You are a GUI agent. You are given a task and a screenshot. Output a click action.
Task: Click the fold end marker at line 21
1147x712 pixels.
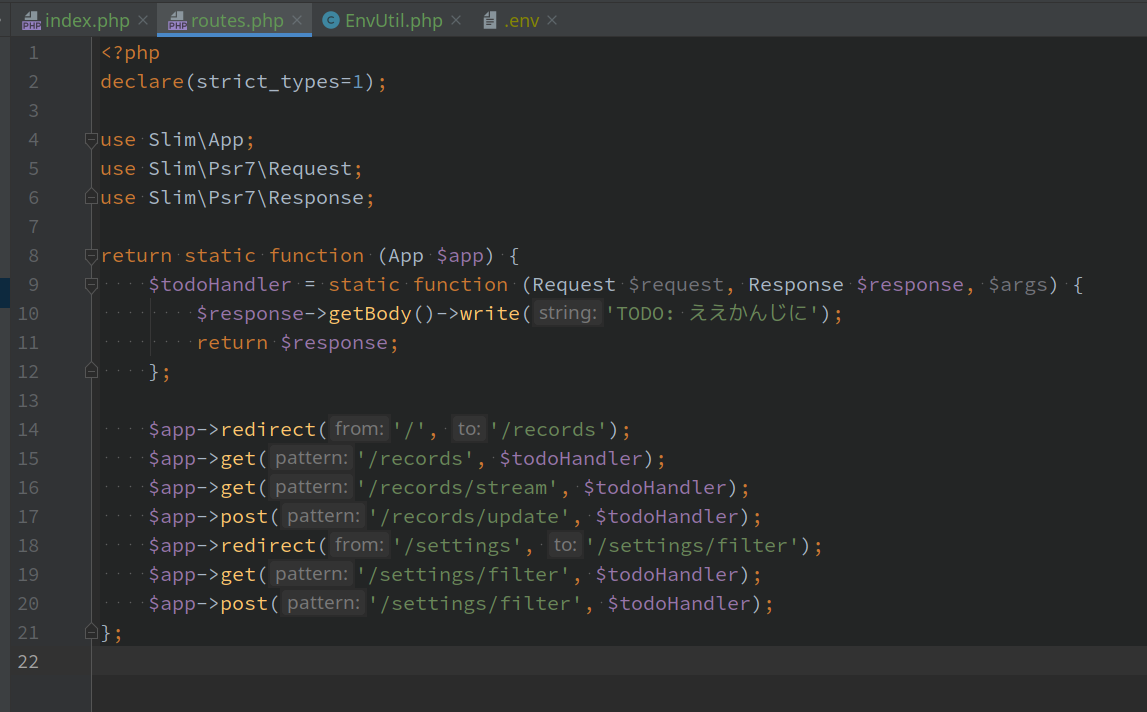point(92,632)
